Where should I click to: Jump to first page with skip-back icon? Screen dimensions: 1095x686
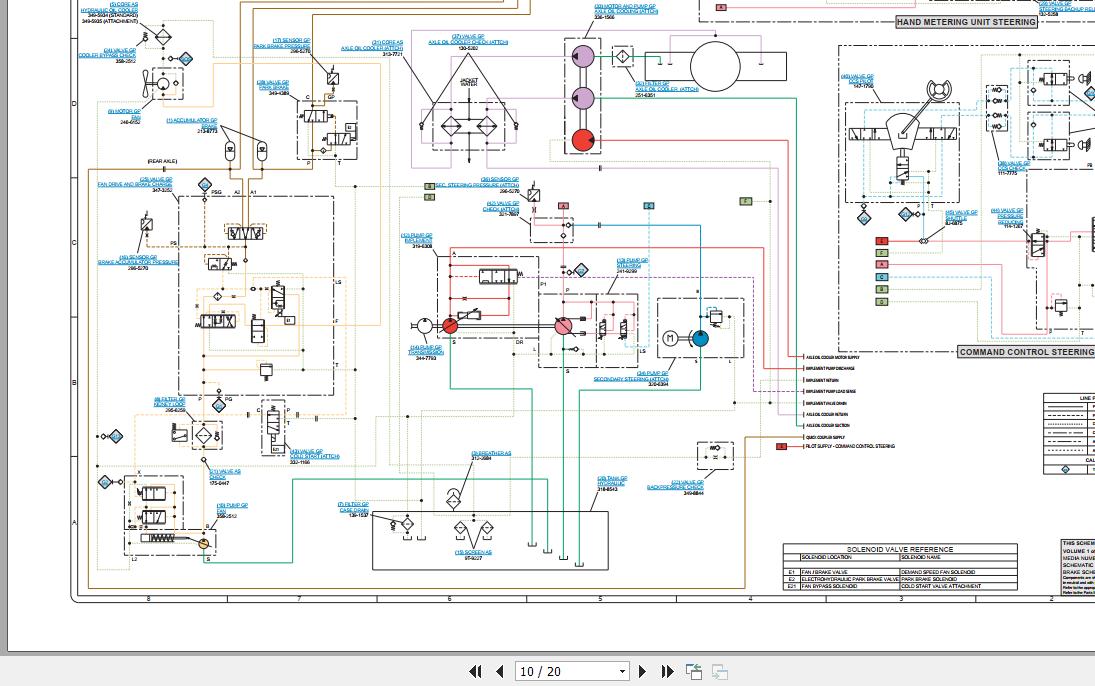475,671
